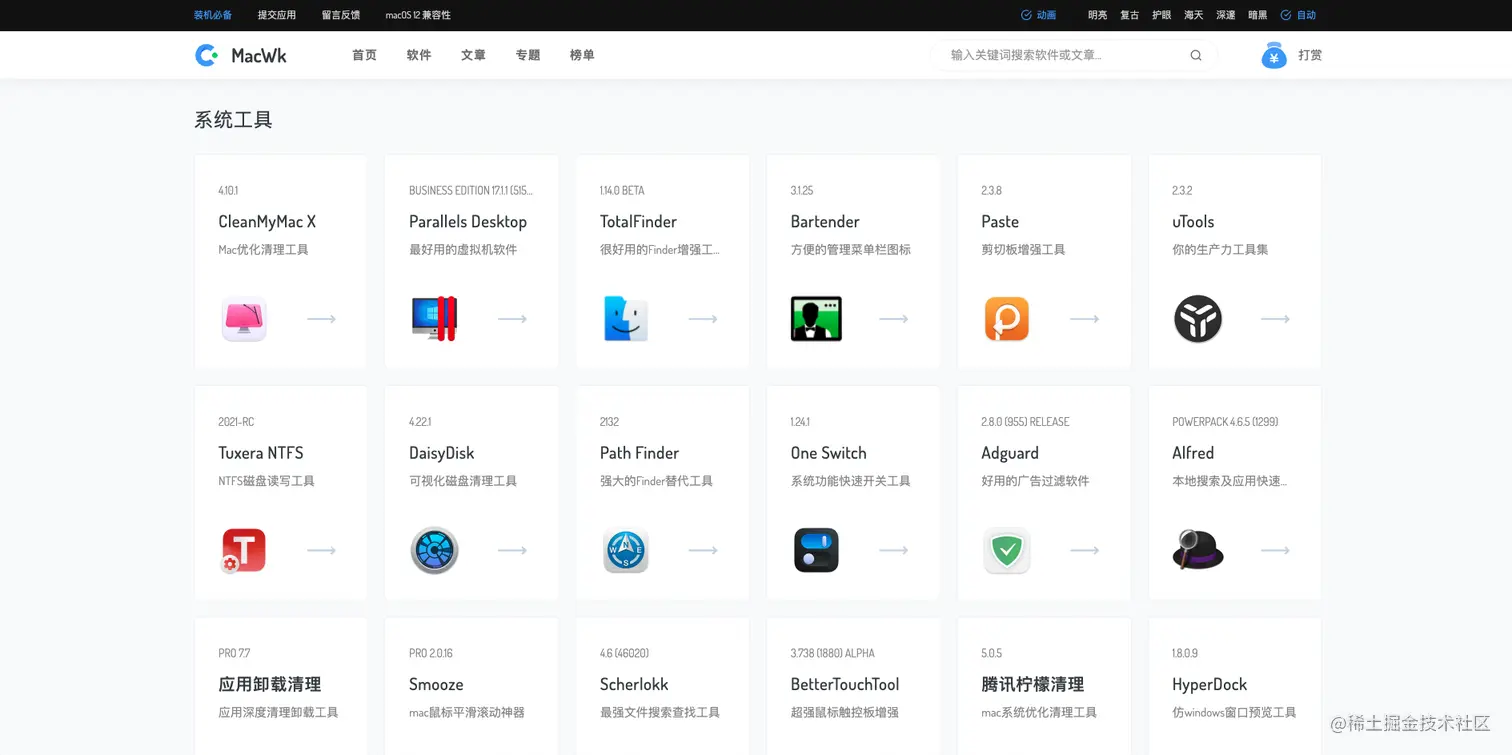Screen dimensions: 1512x755
Task: Click the red Tuxera NTFS icon
Action: [244, 550]
